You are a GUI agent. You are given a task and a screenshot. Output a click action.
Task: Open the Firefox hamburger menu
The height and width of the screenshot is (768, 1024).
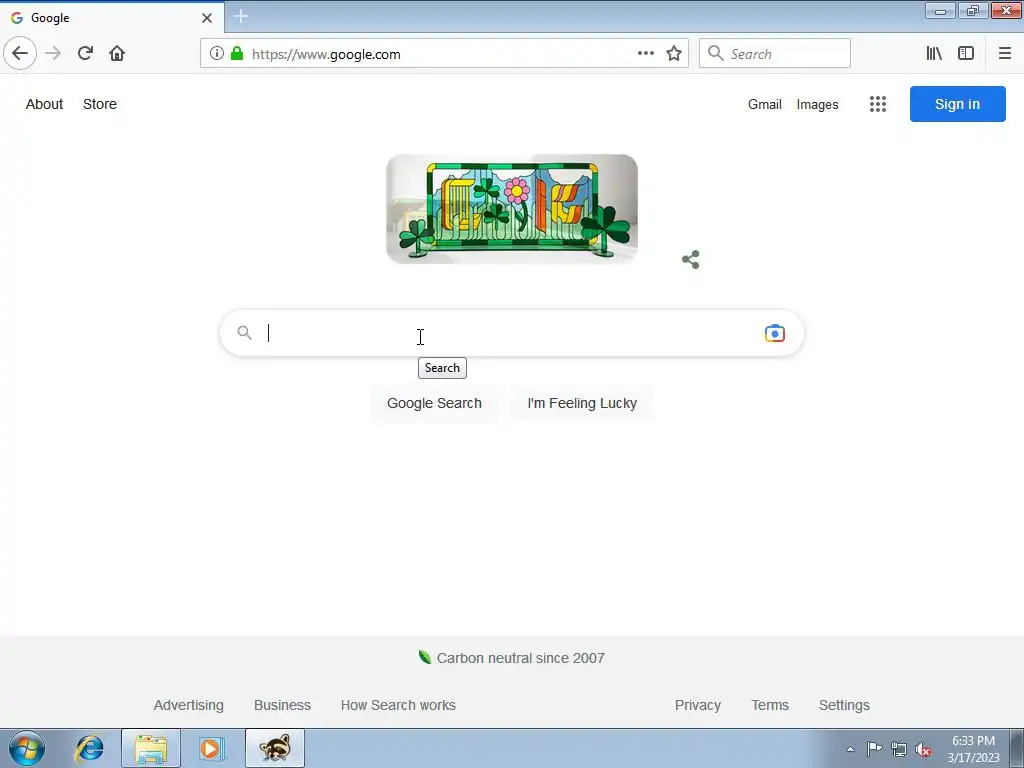click(1005, 54)
